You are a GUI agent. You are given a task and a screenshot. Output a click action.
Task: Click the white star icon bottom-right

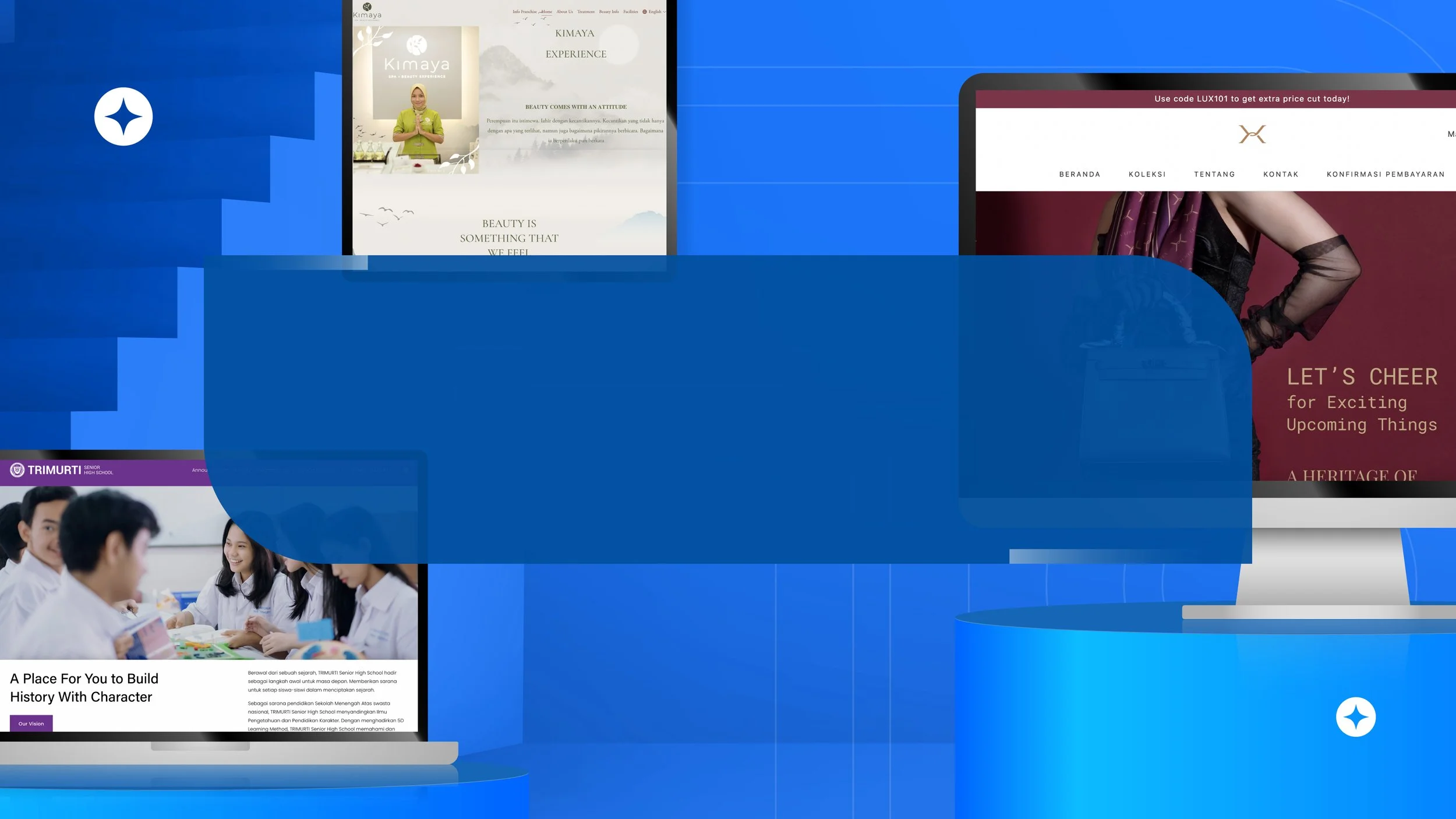(1355, 717)
